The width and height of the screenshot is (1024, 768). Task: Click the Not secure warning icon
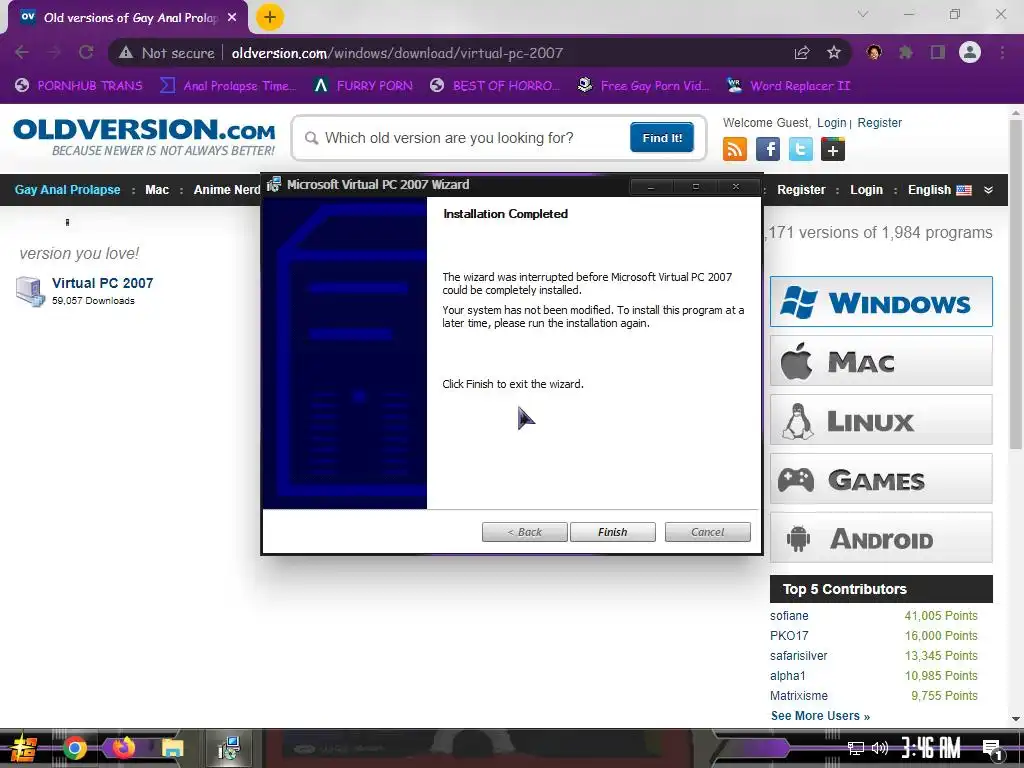coord(125,52)
